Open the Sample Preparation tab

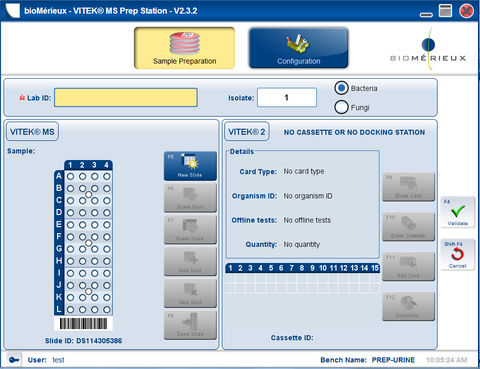point(184,48)
